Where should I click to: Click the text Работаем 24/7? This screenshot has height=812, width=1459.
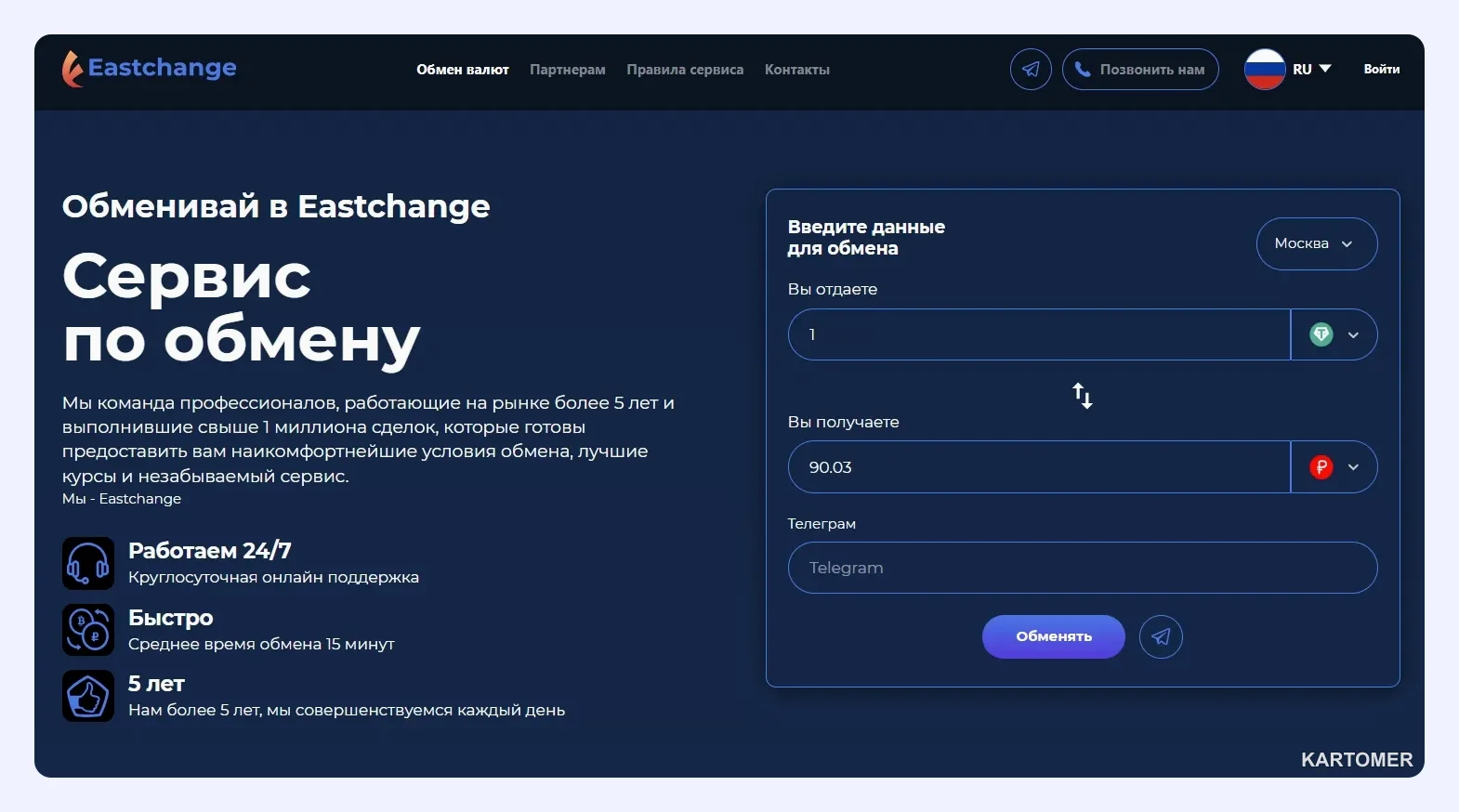(x=210, y=551)
